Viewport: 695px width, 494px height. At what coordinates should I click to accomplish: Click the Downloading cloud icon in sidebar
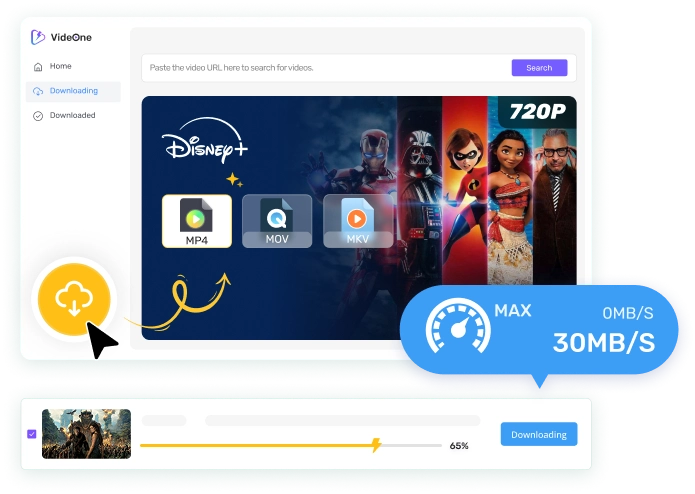tap(38, 91)
